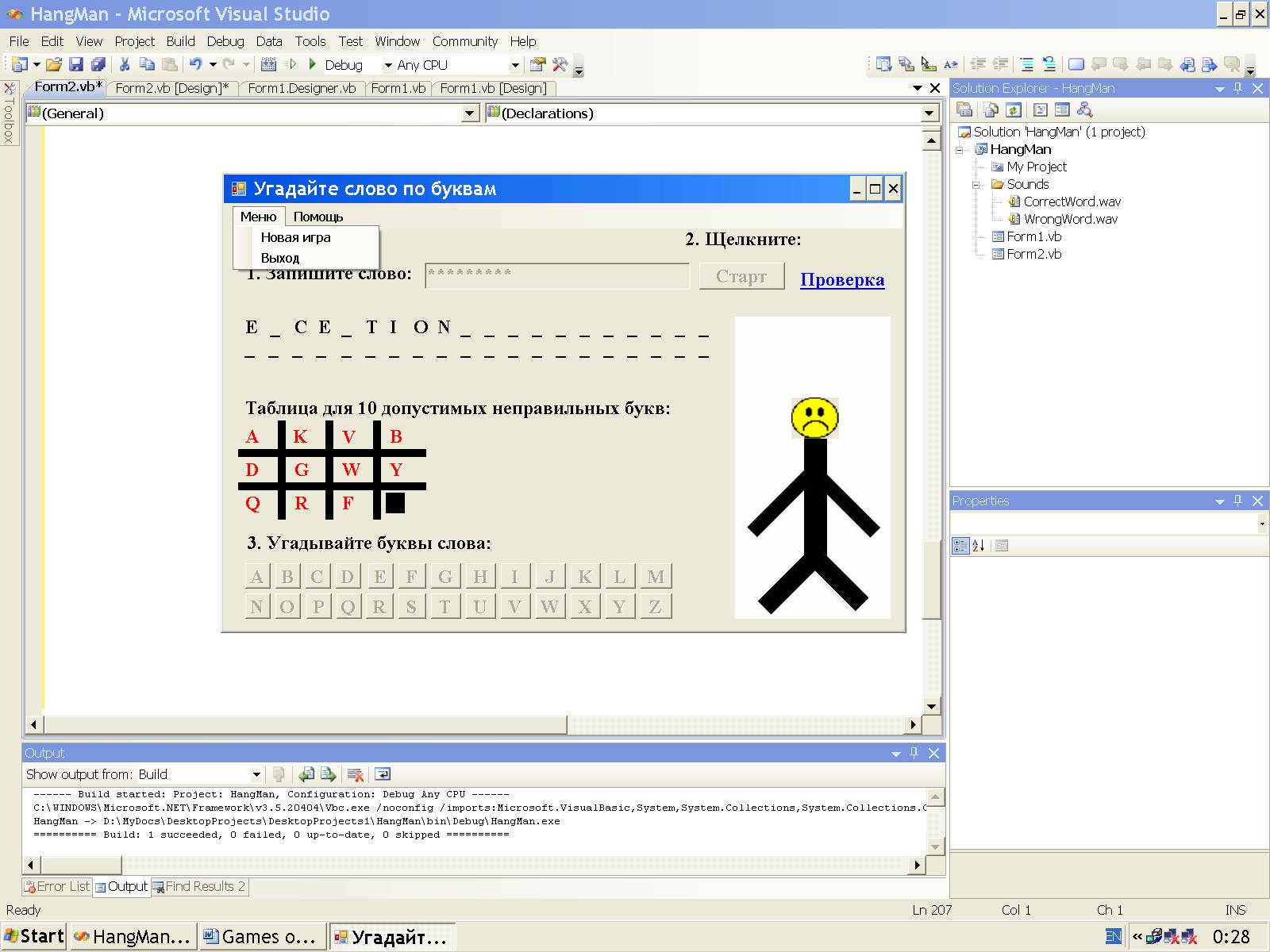Screen dimensions: 1270x952
Task: Select 'Новая игра' from the menu
Action: point(295,237)
